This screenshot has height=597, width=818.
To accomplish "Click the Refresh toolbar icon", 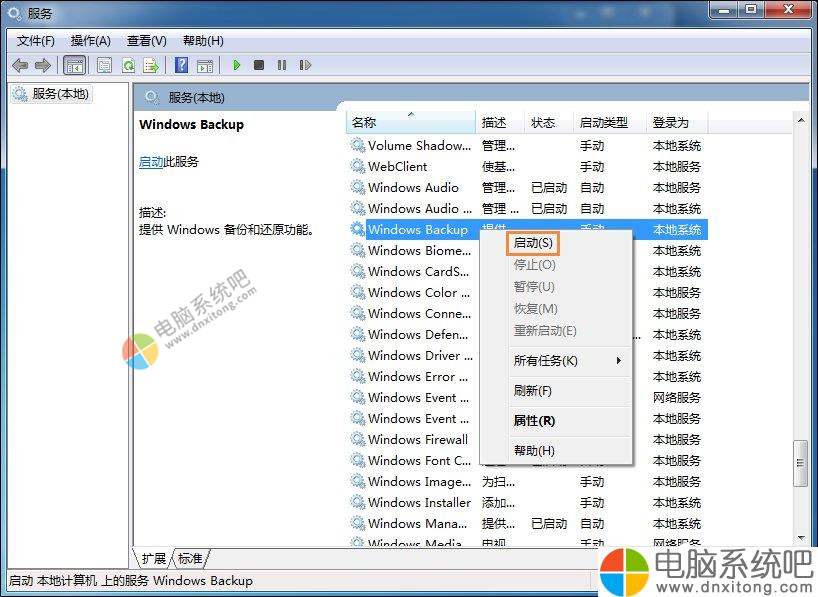I will click(128, 65).
